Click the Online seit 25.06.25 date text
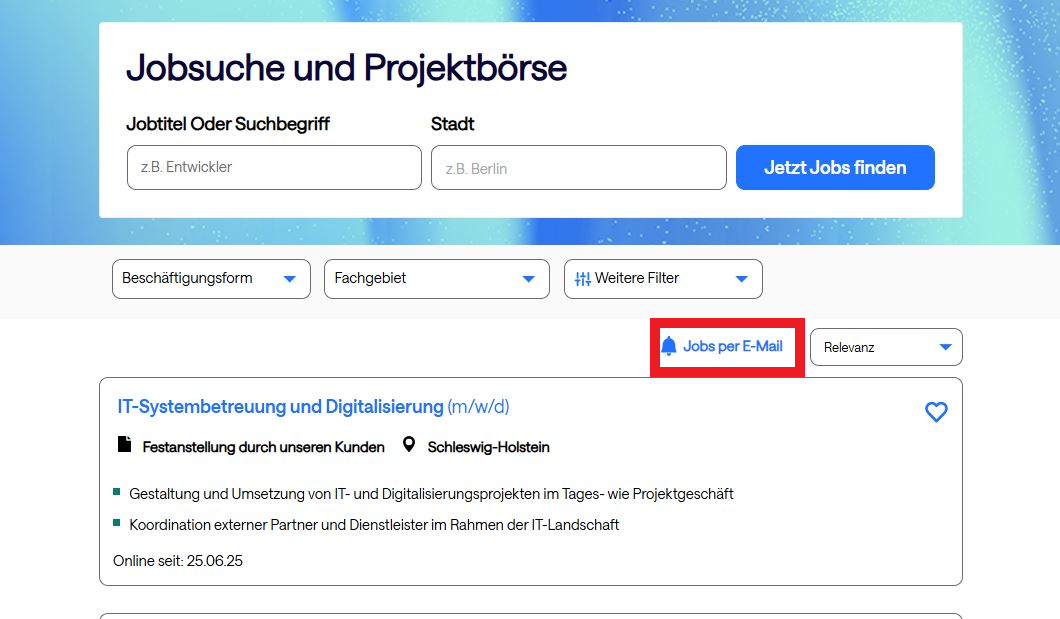1060x619 pixels. [x=178, y=561]
